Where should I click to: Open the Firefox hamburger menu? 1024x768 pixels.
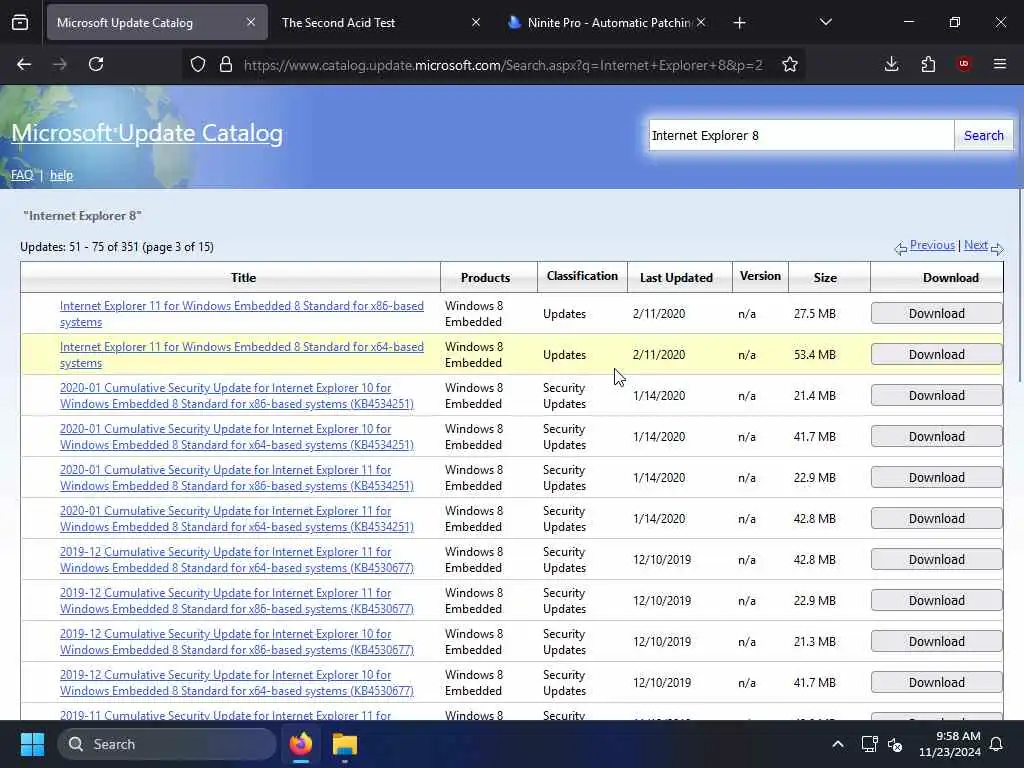[x=1000, y=64]
